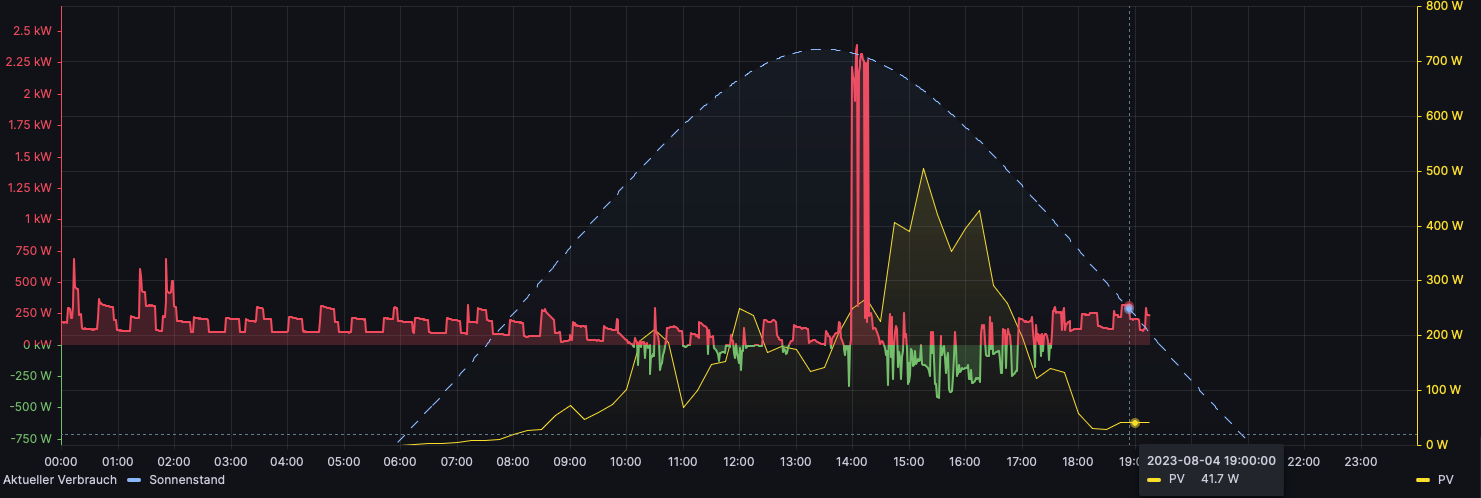This screenshot has height=498, width=1481.
Task: Click the 04:00 time axis label
Action: click(x=287, y=462)
